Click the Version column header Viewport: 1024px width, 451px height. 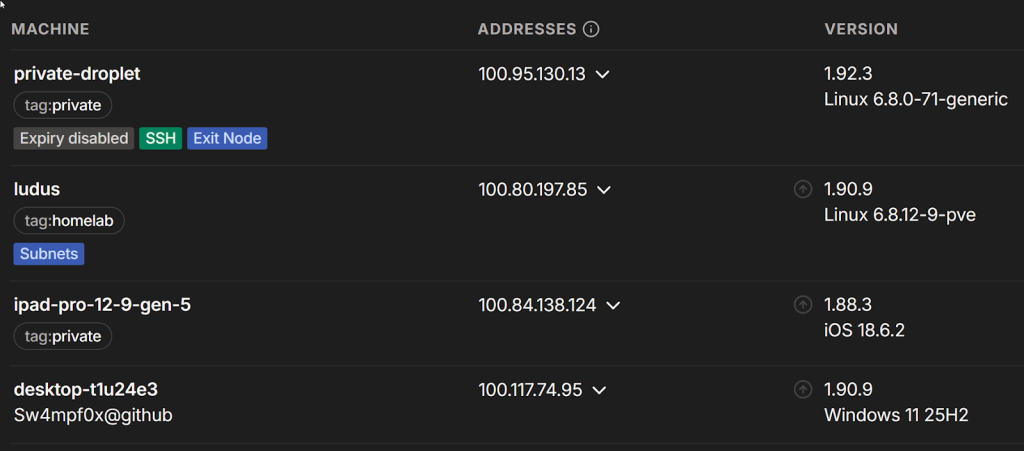pyautogui.click(x=860, y=29)
